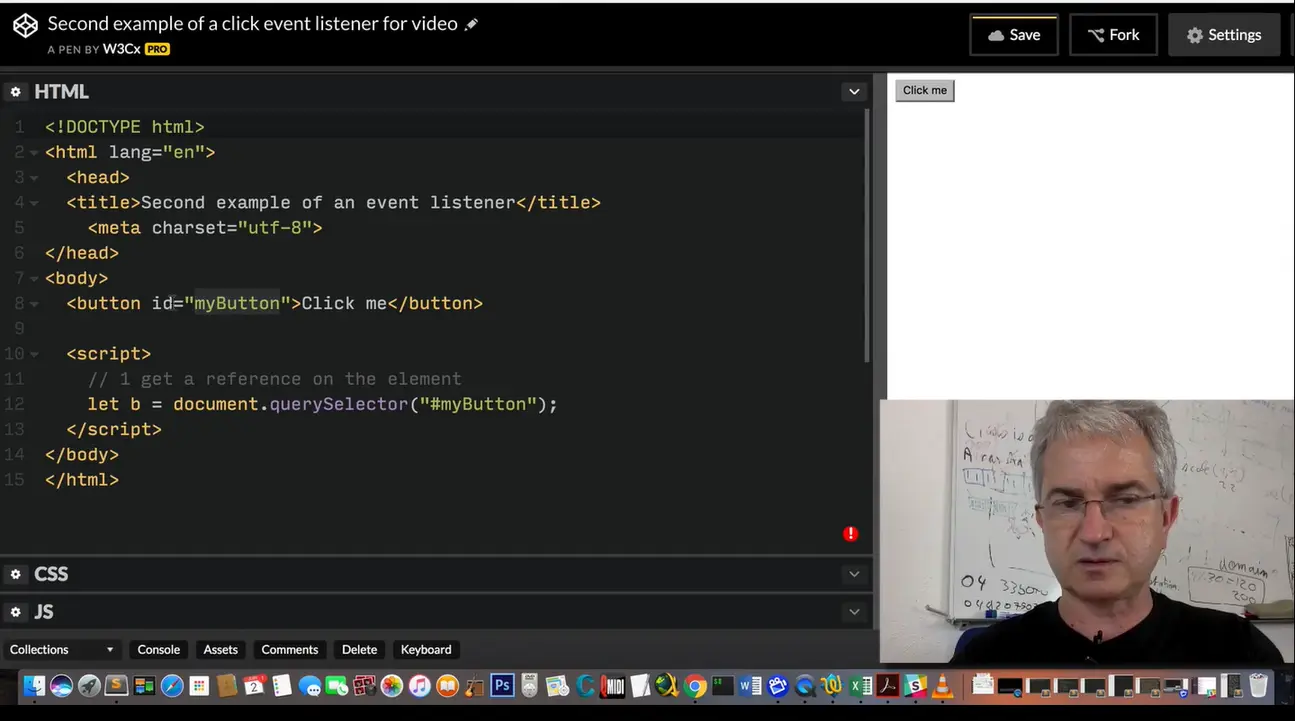1295x721 pixels.
Task: Visit the W3Cx author profile link
Action: pyautogui.click(x=122, y=49)
